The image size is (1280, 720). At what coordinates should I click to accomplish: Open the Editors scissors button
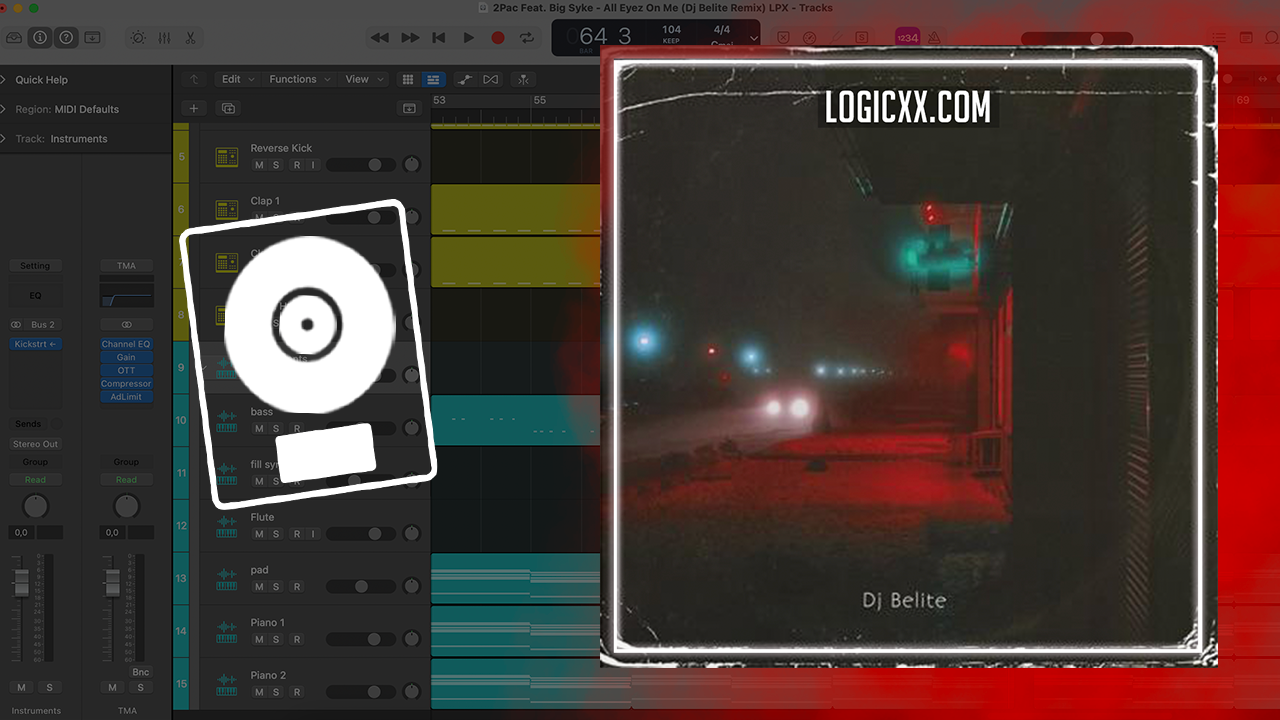[190, 37]
